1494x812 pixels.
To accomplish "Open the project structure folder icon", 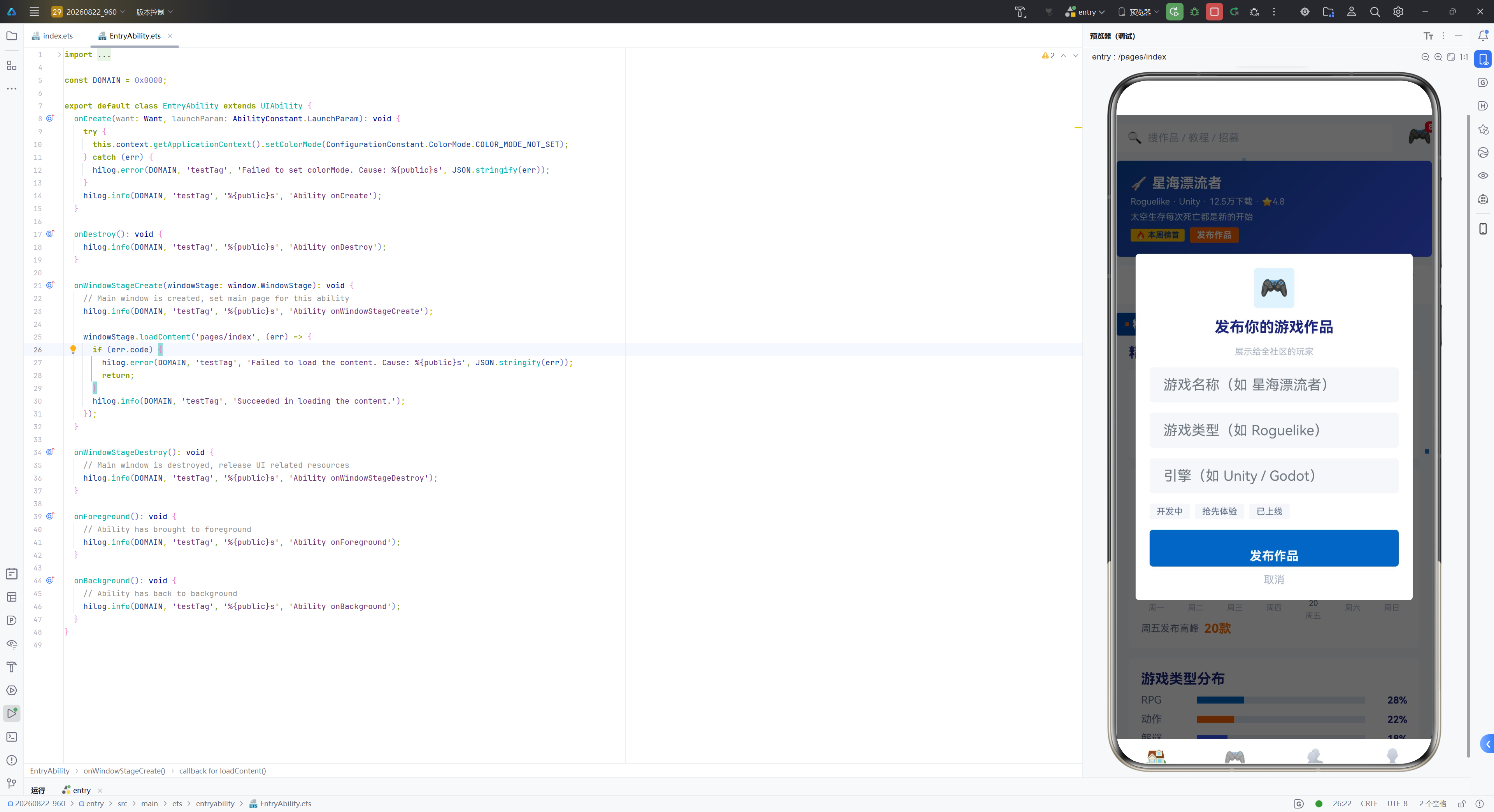I will pyautogui.click(x=1328, y=12).
